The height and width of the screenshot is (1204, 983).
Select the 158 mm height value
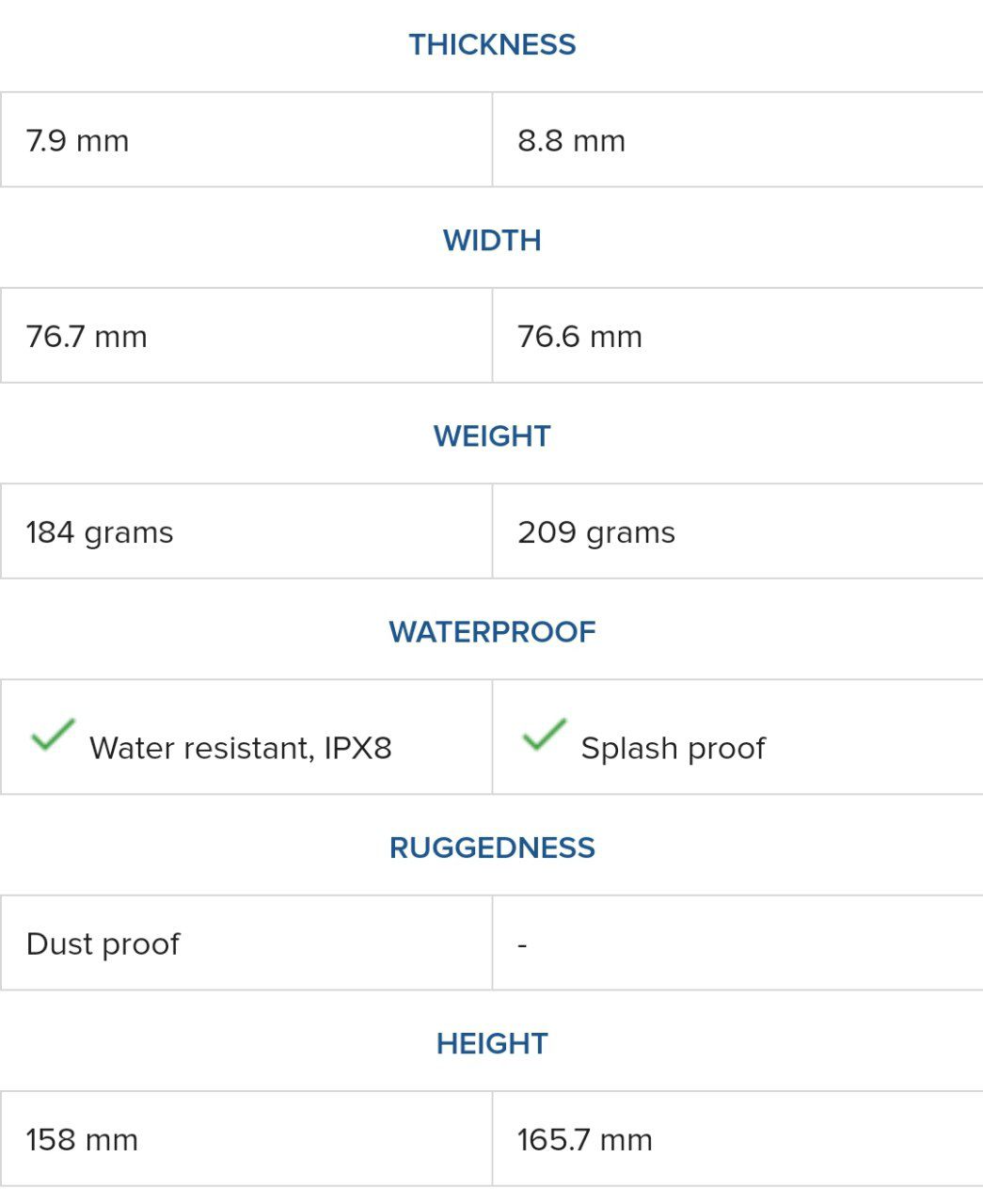pyautogui.click(x=82, y=1140)
